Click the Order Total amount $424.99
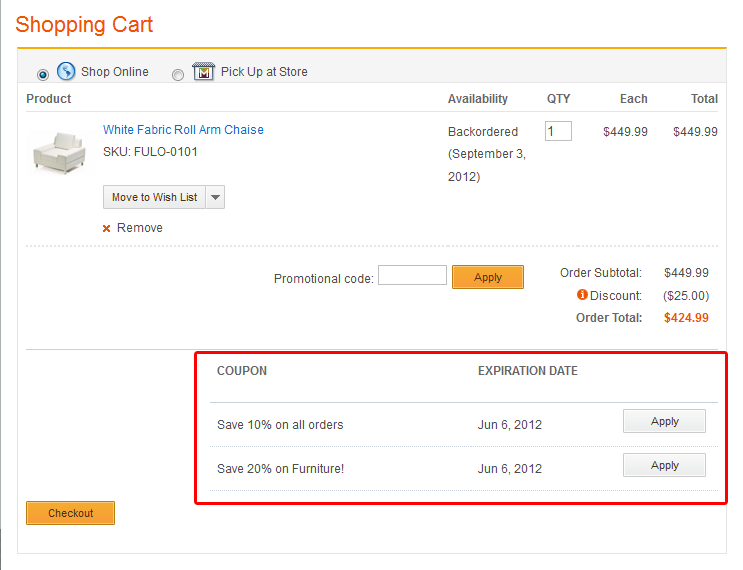 686,318
